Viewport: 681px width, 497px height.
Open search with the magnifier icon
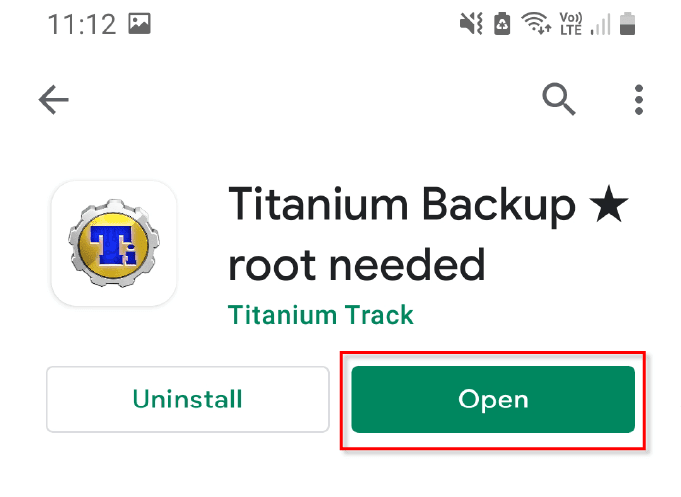click(559, 99)
